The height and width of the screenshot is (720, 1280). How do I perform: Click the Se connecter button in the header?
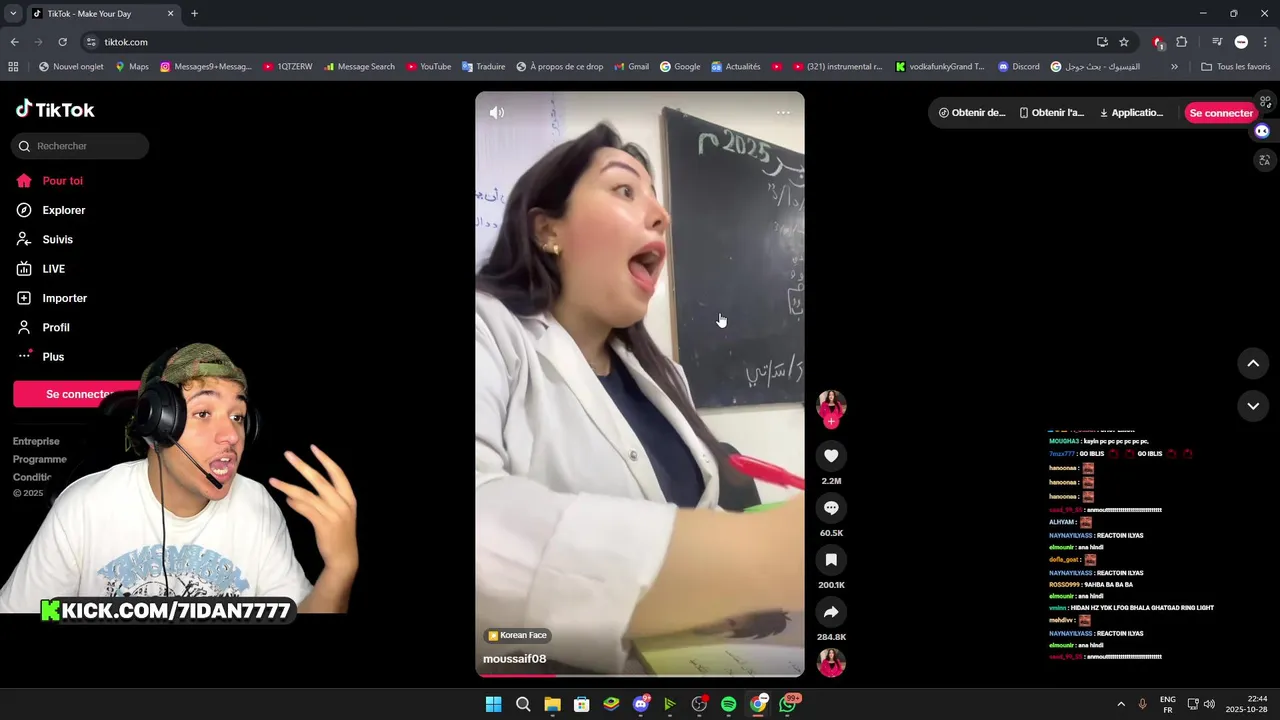[1220, 113]
